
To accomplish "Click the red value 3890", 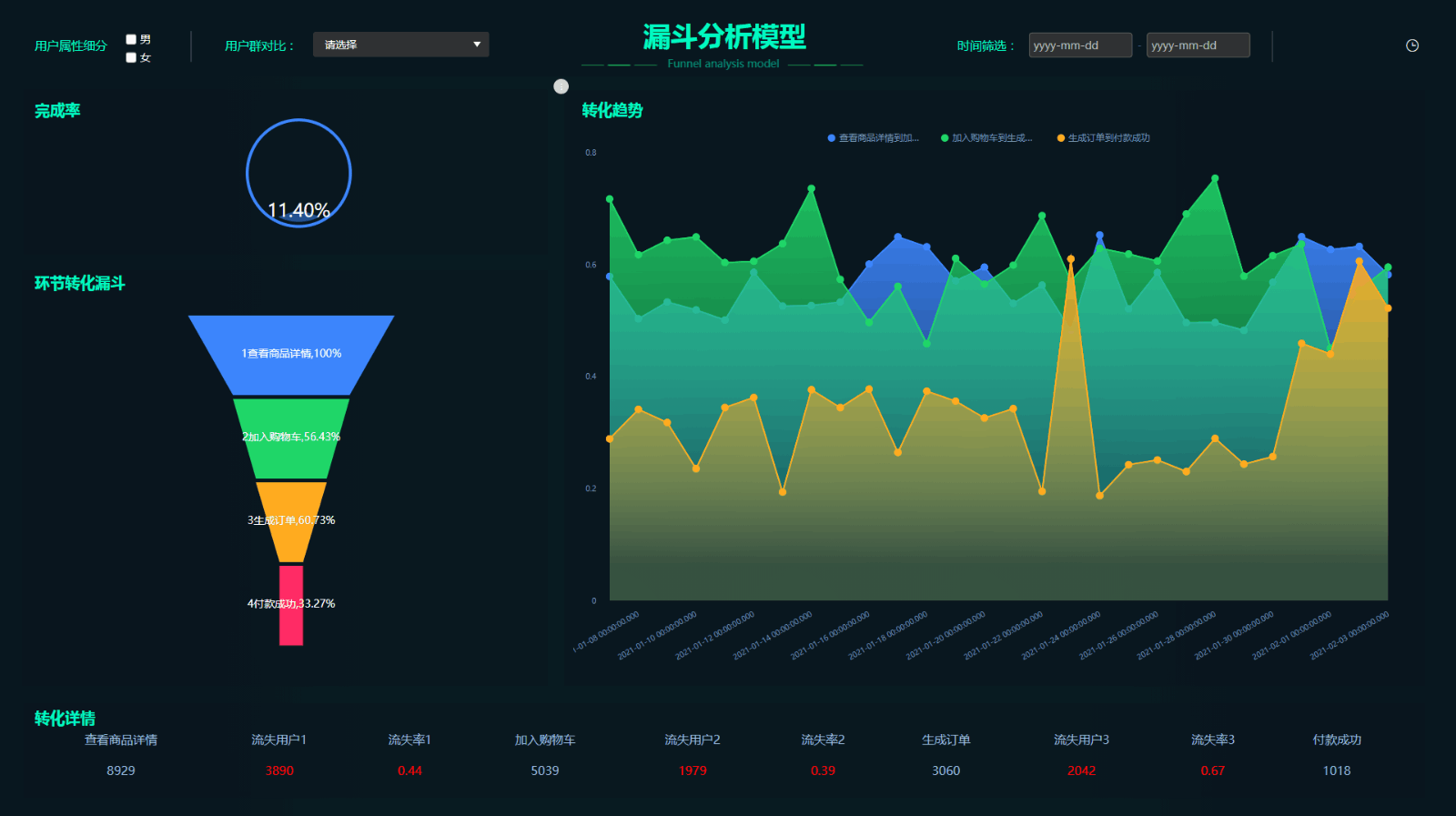I will tap(279, 771).
